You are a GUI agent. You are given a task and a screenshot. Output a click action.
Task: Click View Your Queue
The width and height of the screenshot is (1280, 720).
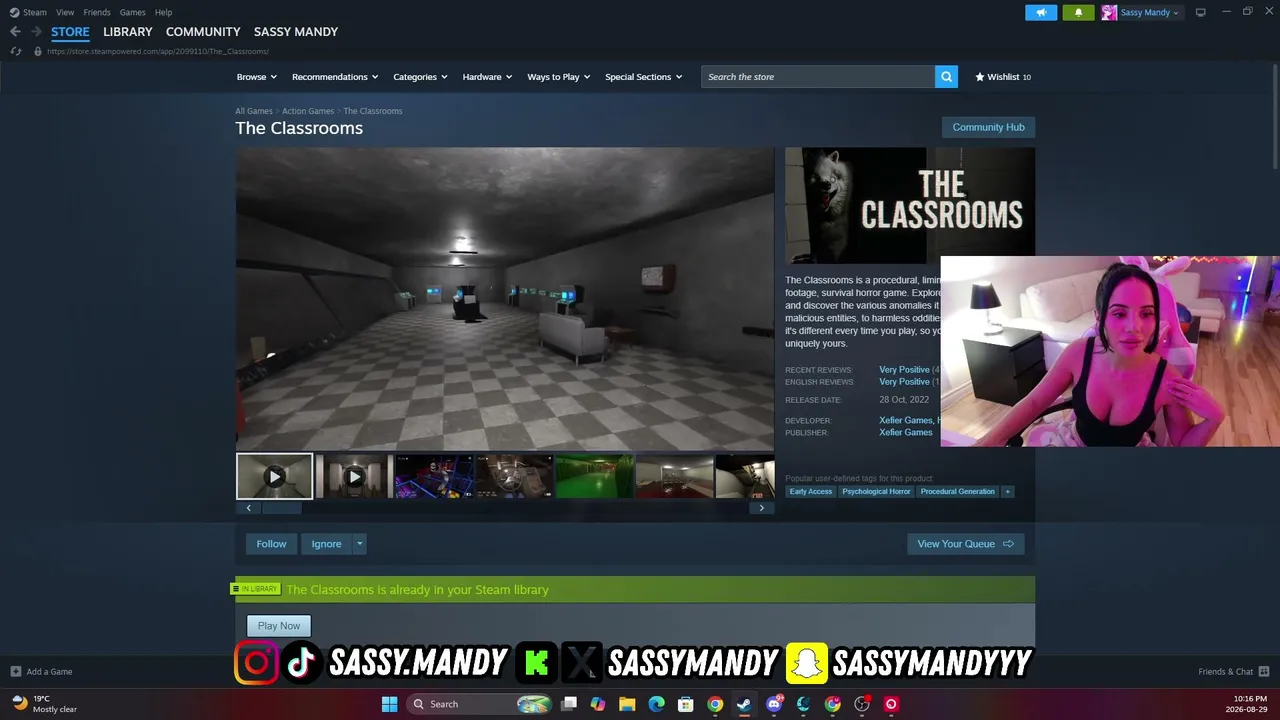[x=965, y=544]
